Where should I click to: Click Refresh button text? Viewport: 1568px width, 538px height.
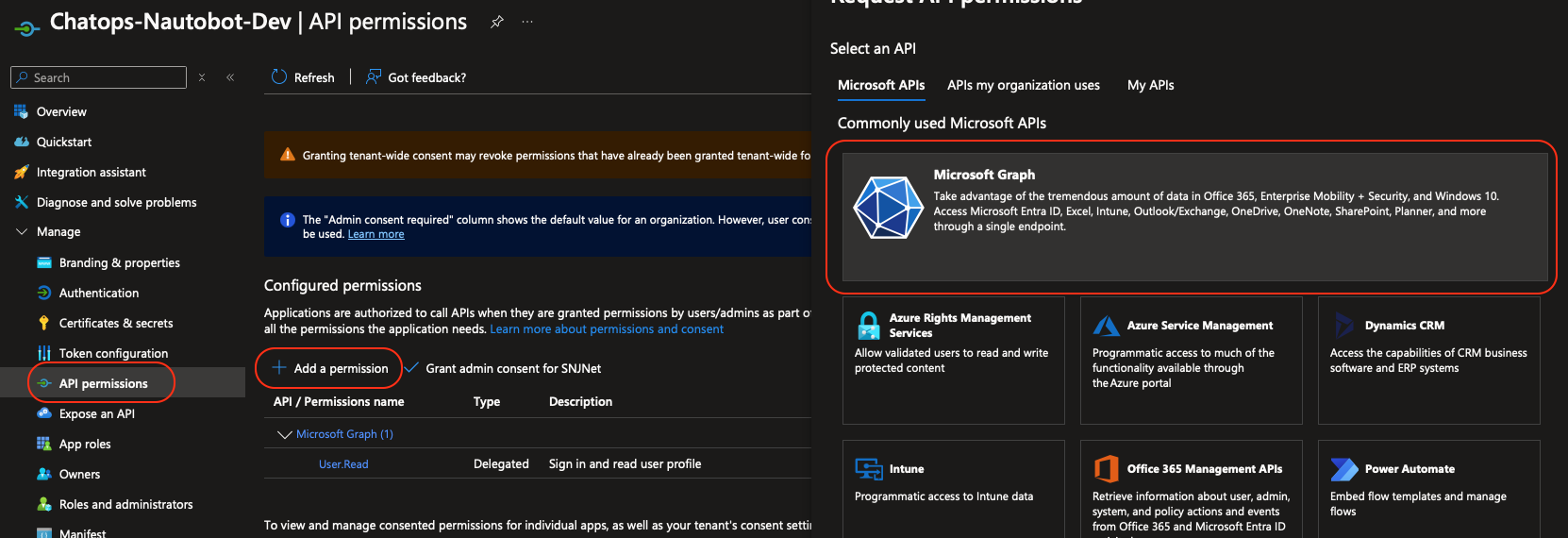pos(314,77)
